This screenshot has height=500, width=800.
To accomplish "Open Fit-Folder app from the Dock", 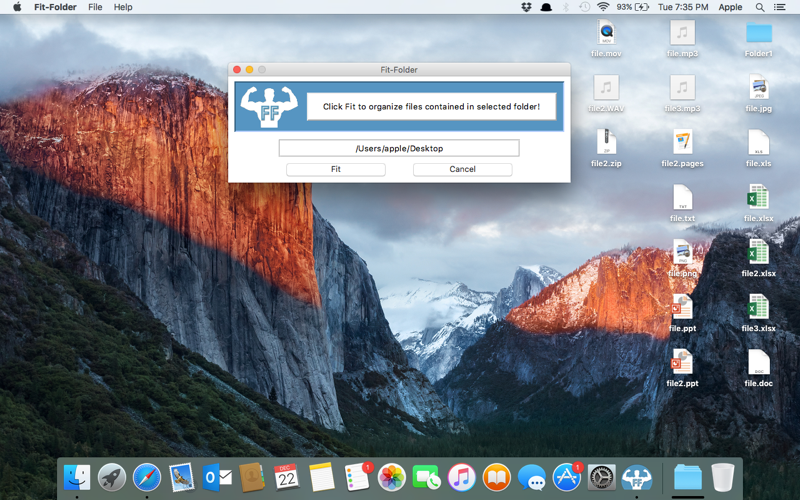I will pyautogui.click(x=636, y=478).
